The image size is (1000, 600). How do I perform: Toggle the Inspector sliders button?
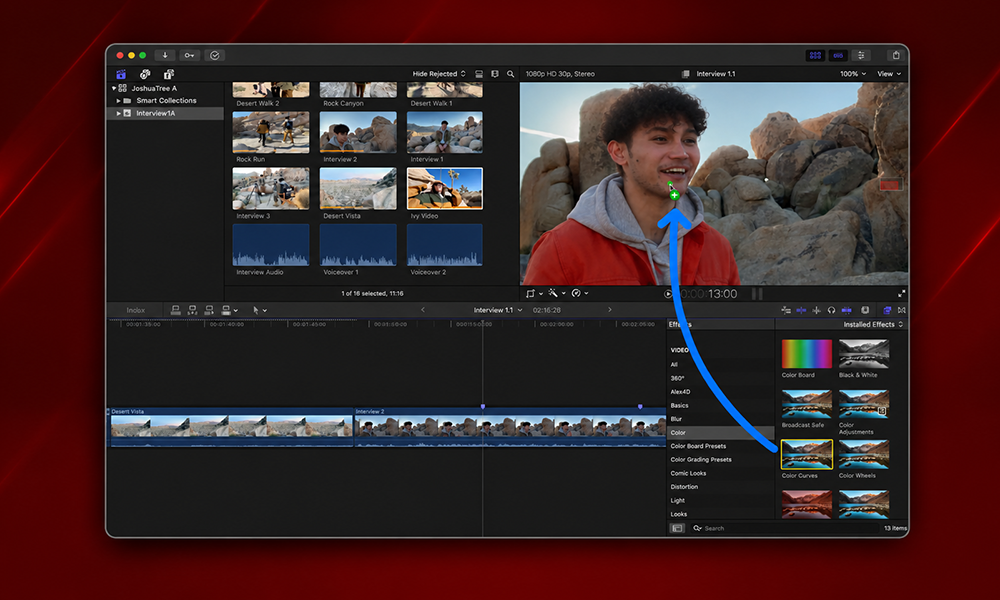tap(861, 55)
